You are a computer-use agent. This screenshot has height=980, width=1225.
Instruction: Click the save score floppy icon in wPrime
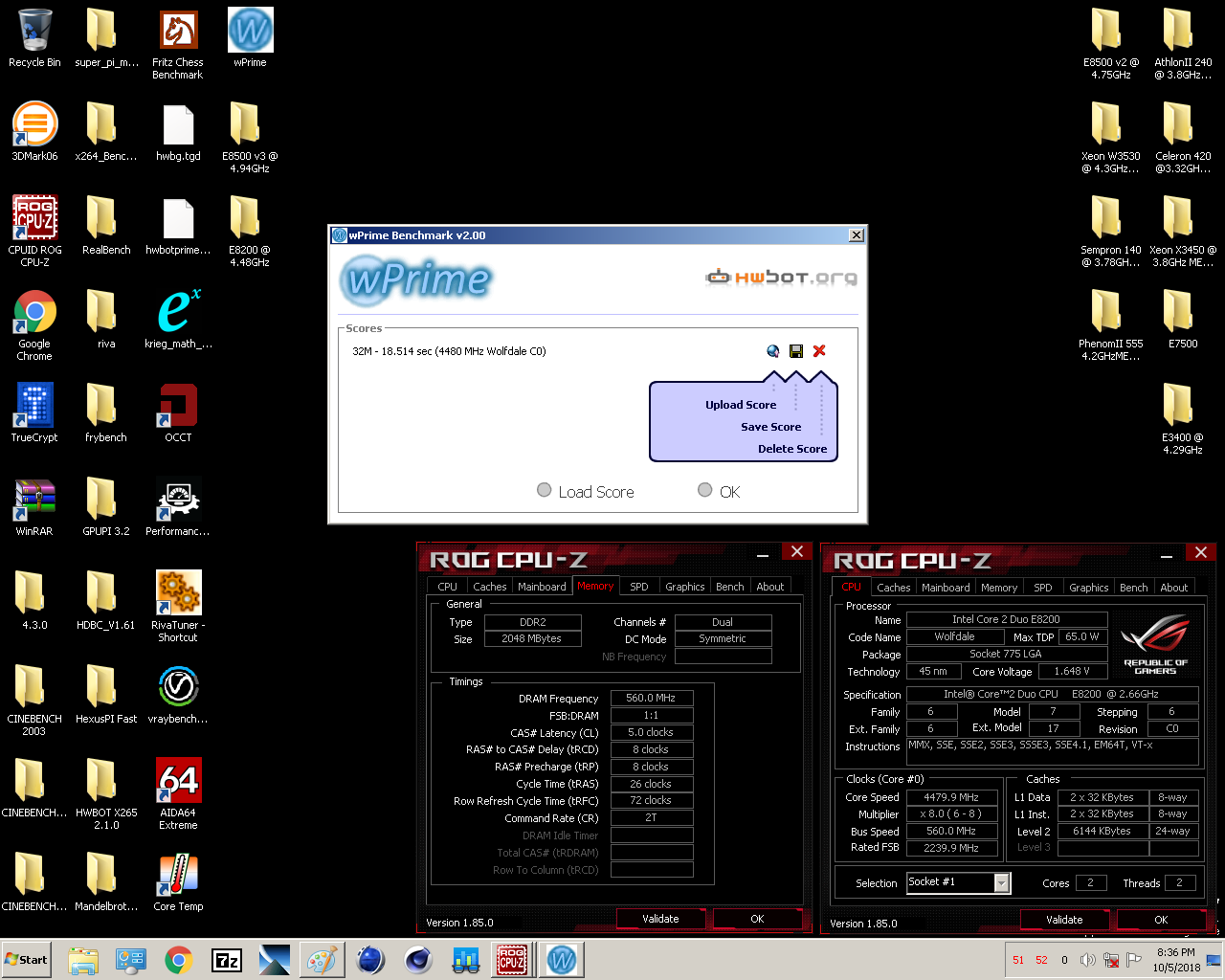(x=796, y=351)
